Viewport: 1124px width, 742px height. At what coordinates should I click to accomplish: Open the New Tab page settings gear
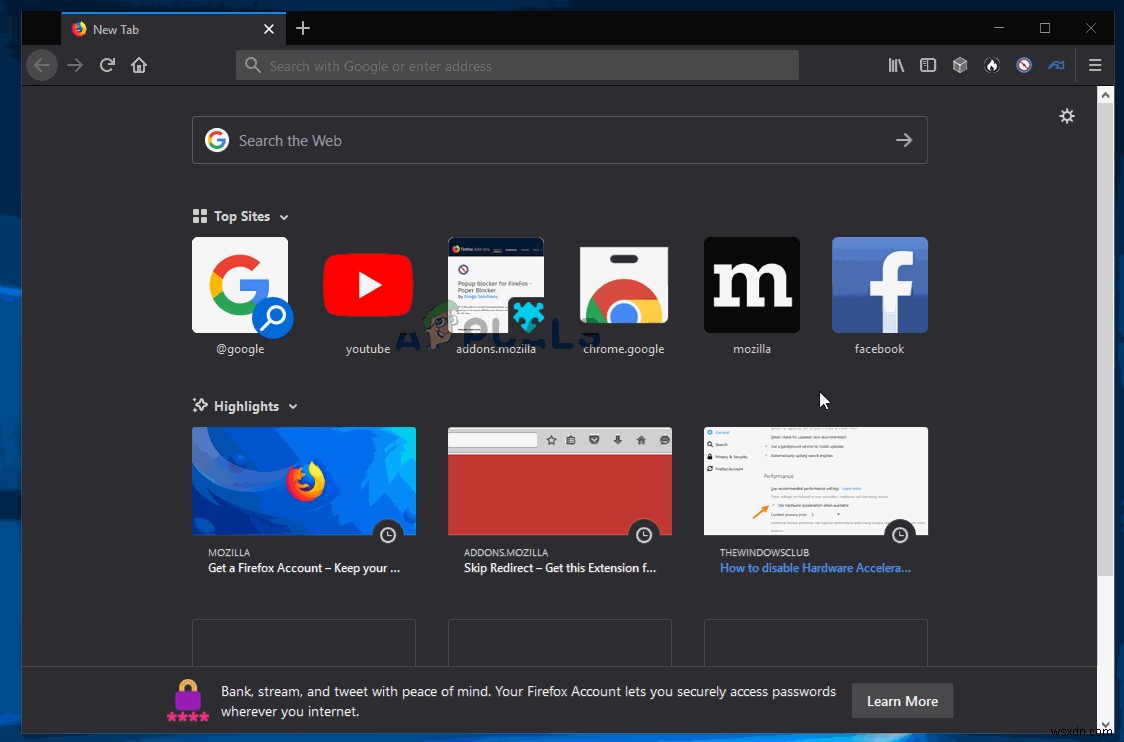(x=1067, y=116)
